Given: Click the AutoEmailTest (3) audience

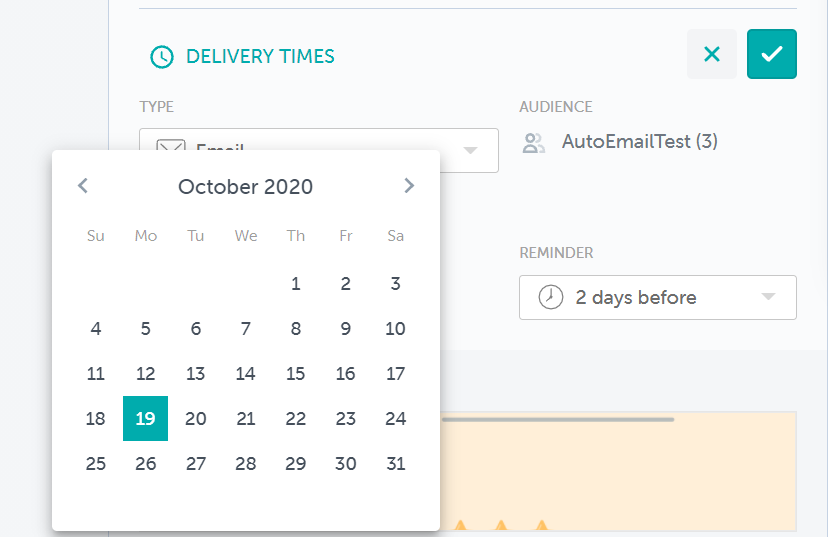Looking at the screenshot, I should (x=640, y=142).
